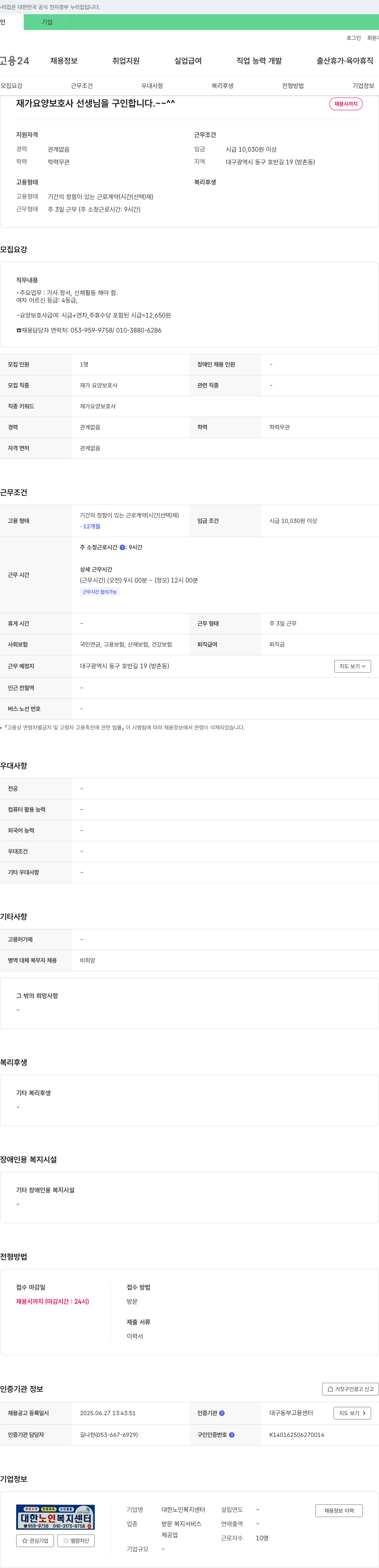Click the 재가 요양보호사 모집 직종 value
Image resolution: width=379 pixels, height=1568 pixels.
coord(99,385)
